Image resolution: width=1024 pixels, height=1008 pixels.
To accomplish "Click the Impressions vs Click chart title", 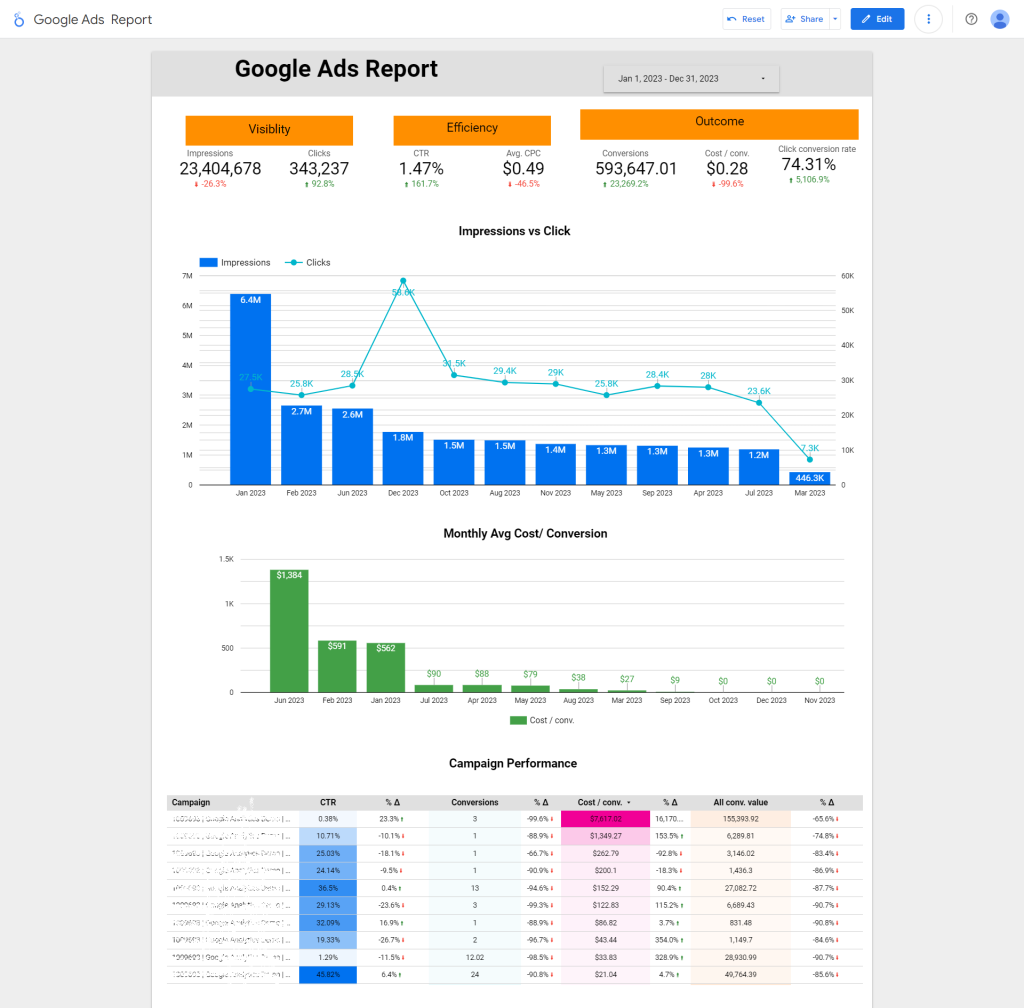I will click(x=514, y=231).
